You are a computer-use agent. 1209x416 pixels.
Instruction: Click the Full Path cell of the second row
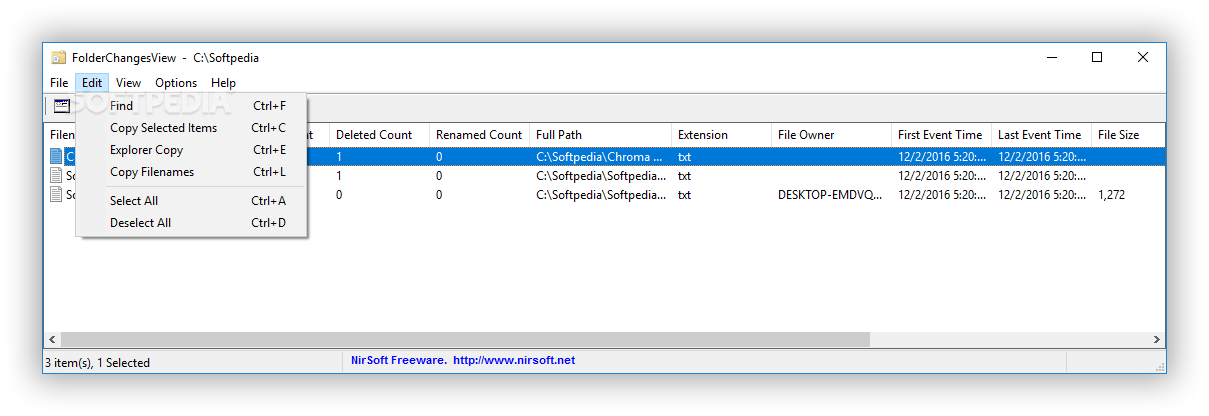tap(600, 176)
